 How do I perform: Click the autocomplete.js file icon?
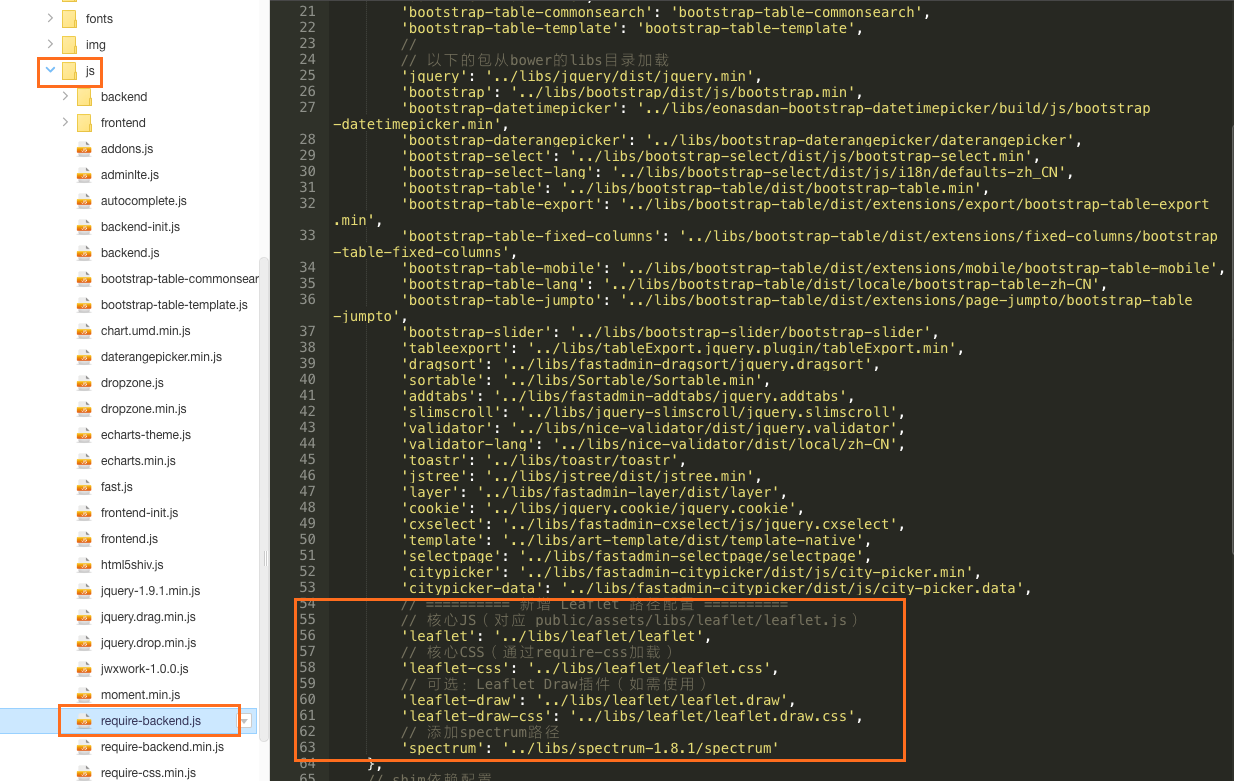[x=84, y=200]
